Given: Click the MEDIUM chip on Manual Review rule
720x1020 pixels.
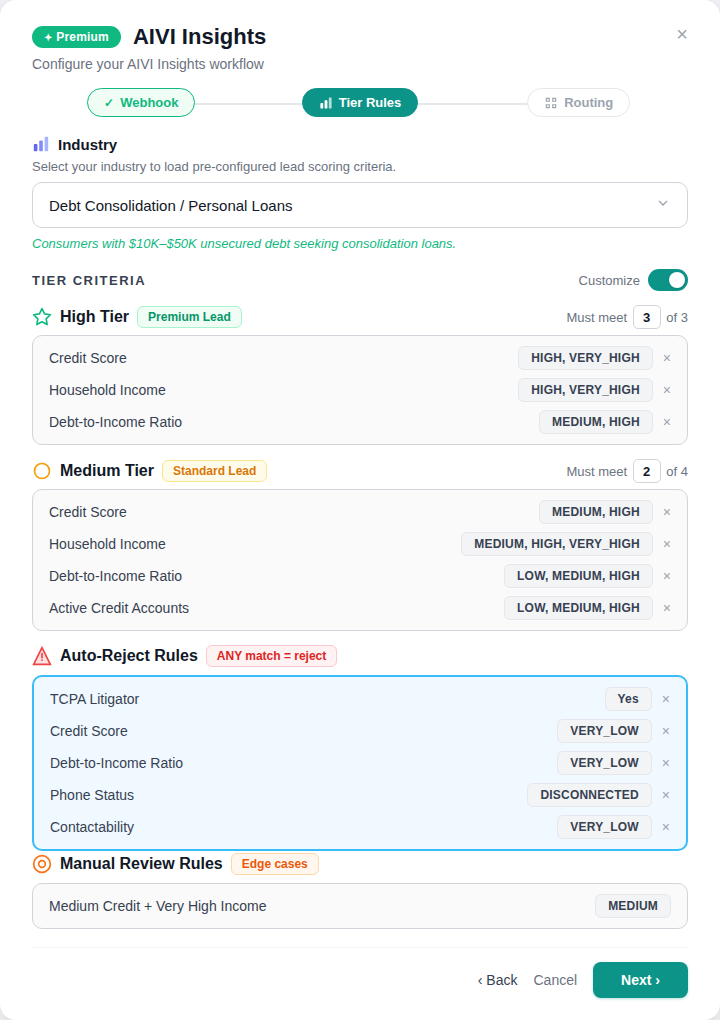Looking at the screenshot, I should click(633, 905).
